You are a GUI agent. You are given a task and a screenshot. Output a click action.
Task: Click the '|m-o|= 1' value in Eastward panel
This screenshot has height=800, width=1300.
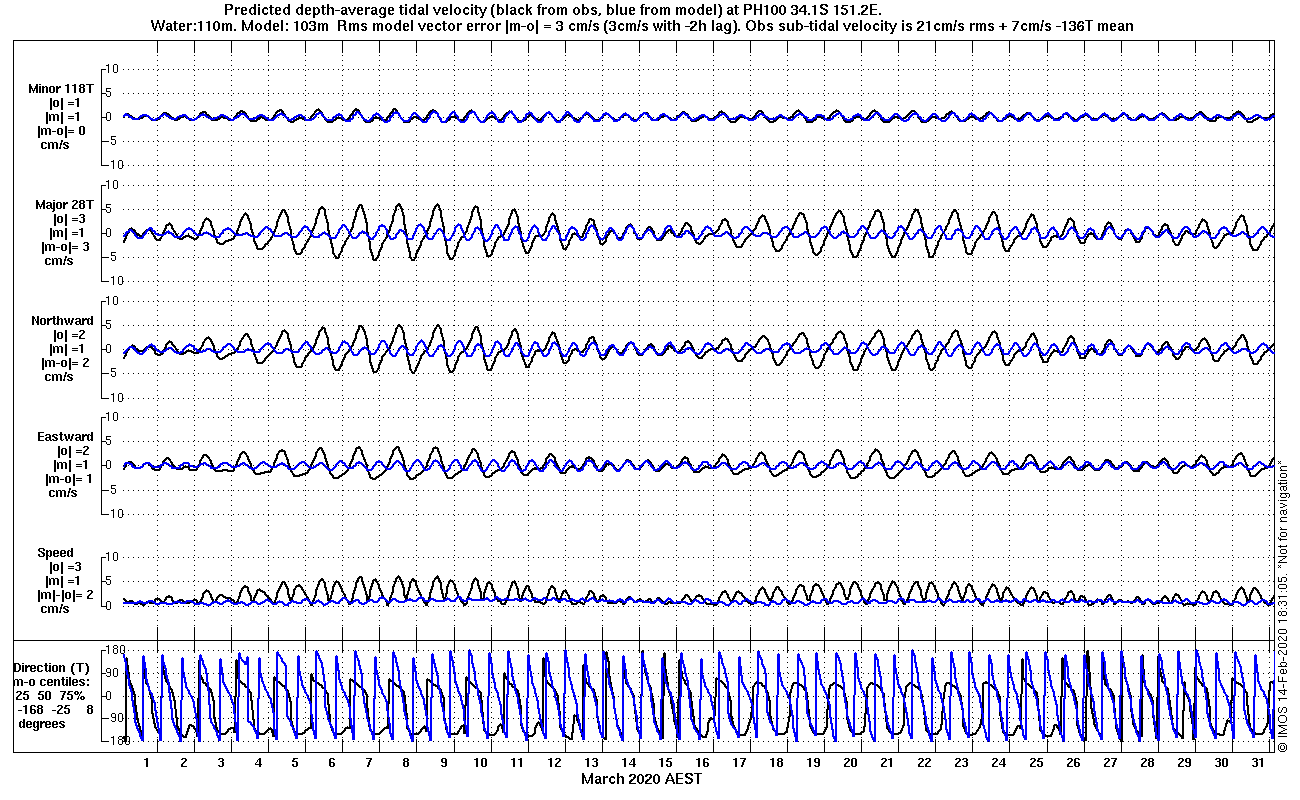coord(69,479)
